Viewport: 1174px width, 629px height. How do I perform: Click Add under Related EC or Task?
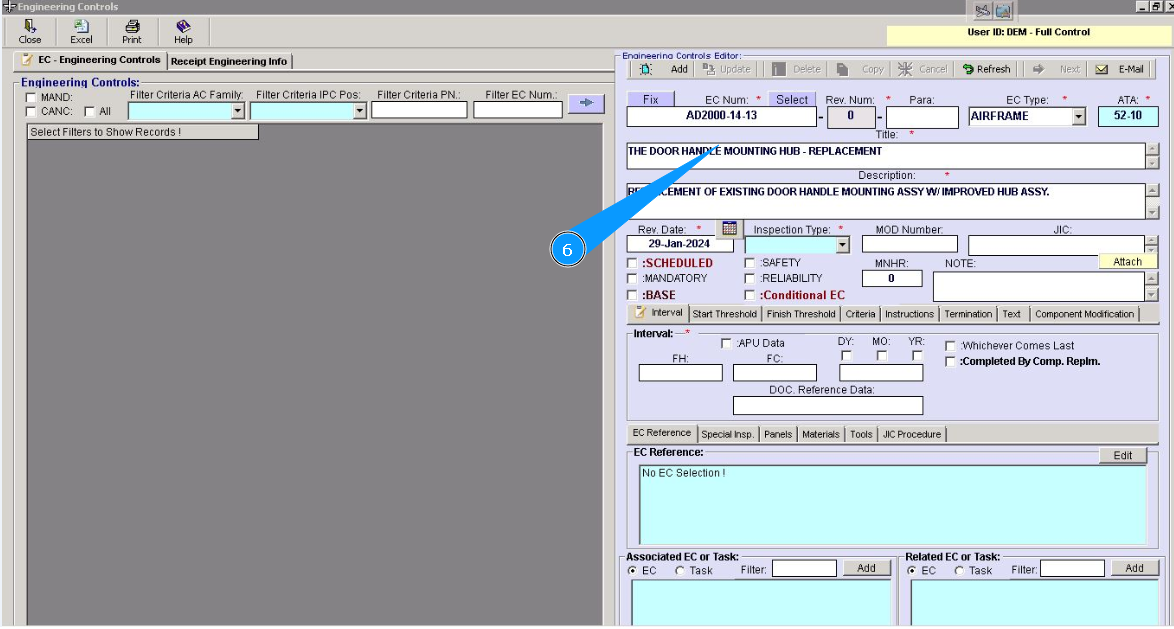coord(1134,568)
